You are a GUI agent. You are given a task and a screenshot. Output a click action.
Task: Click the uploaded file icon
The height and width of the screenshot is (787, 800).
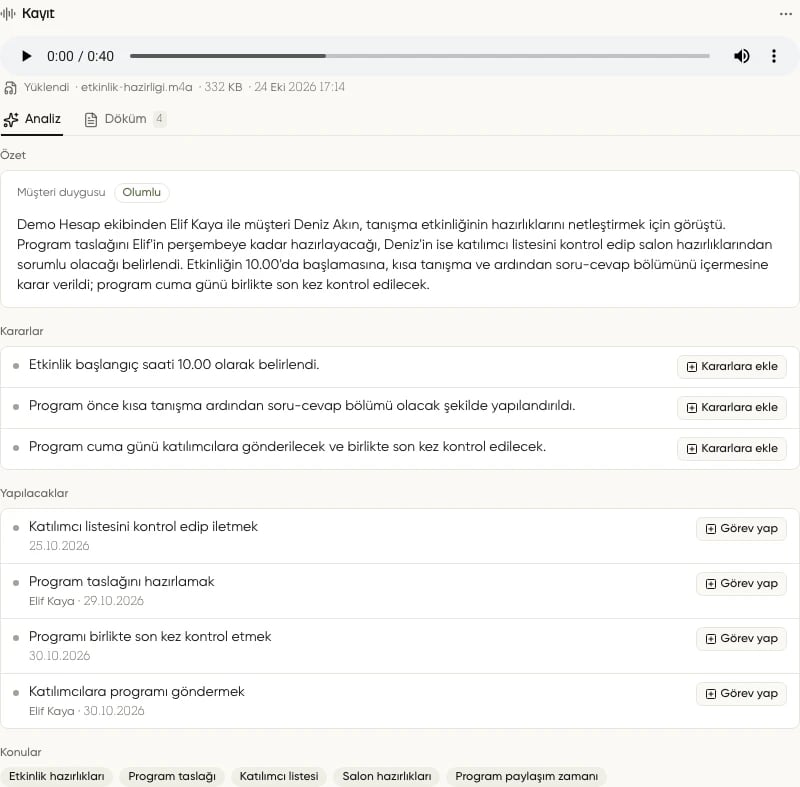point(10,88)
